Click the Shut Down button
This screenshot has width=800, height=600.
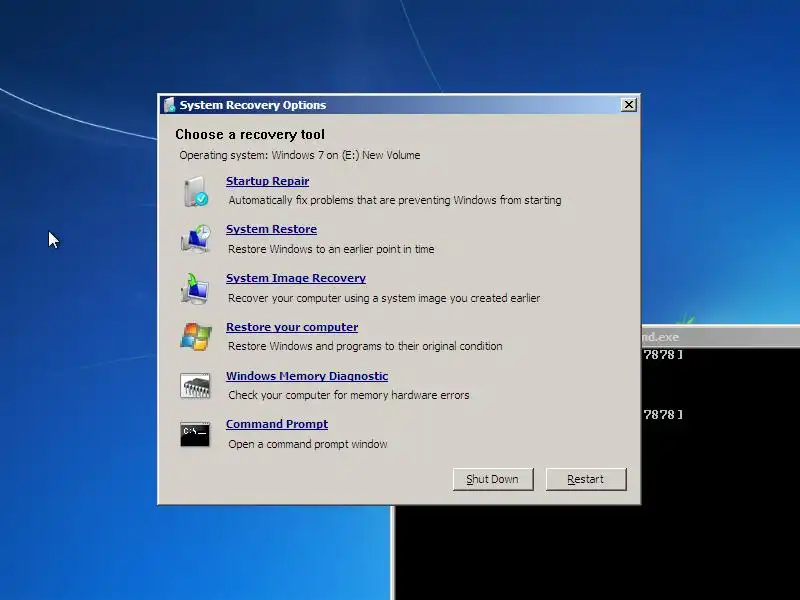tap(493, 479)
